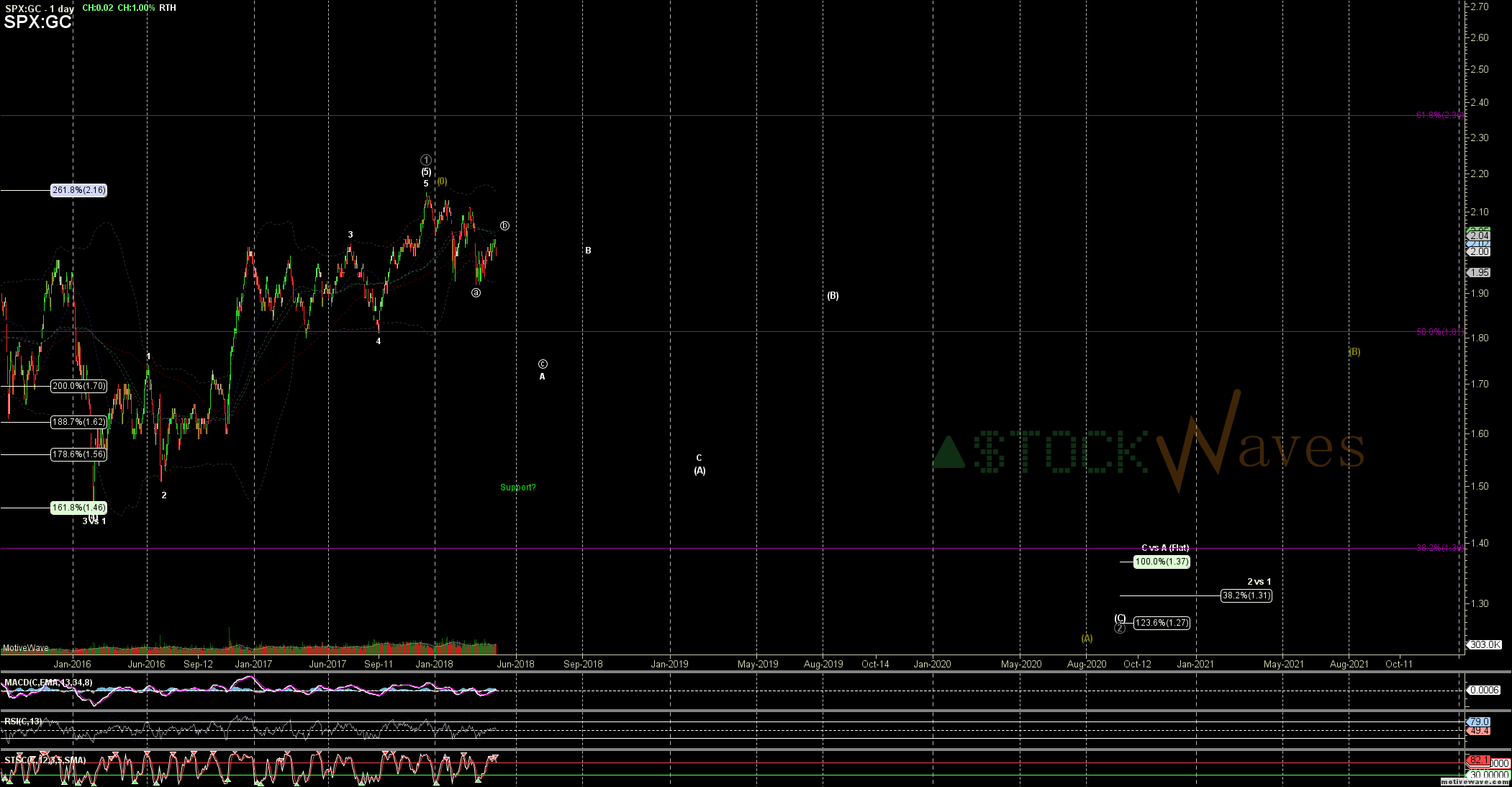
Task: Click the Jan-2016 date on the time axis
Action: tap(73, 665)
